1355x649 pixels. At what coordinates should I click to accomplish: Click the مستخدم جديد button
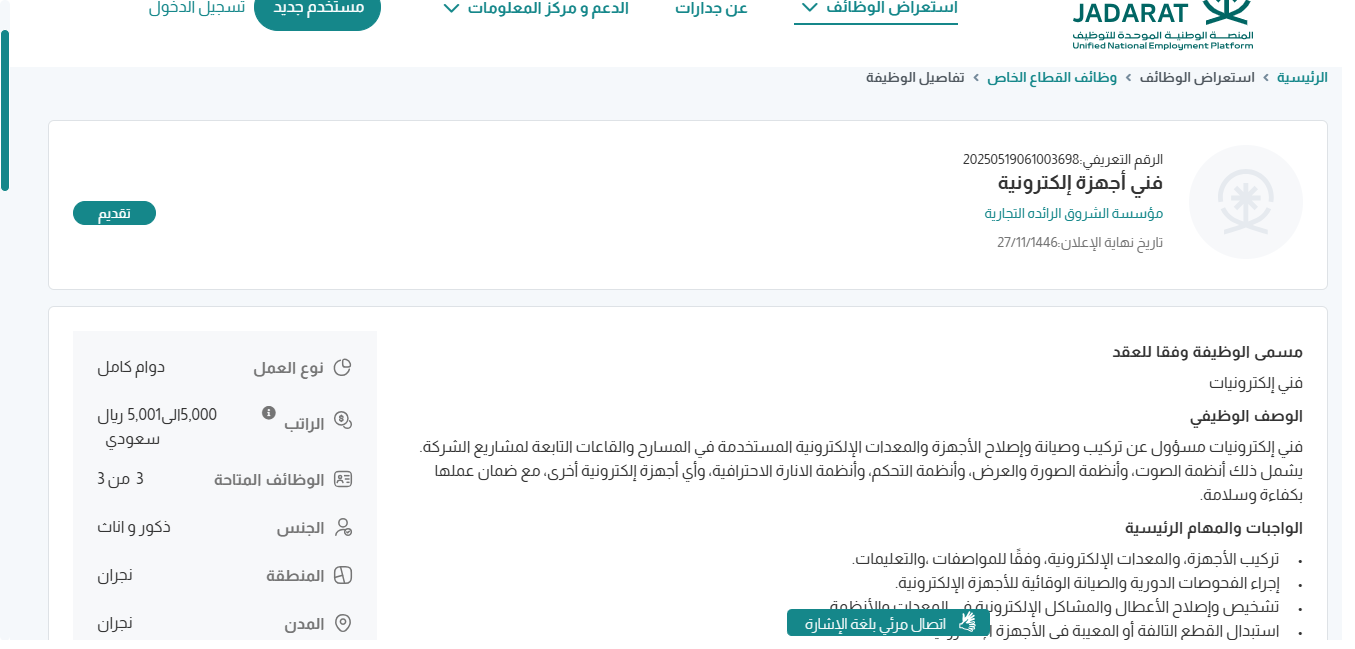pos(318,10)
